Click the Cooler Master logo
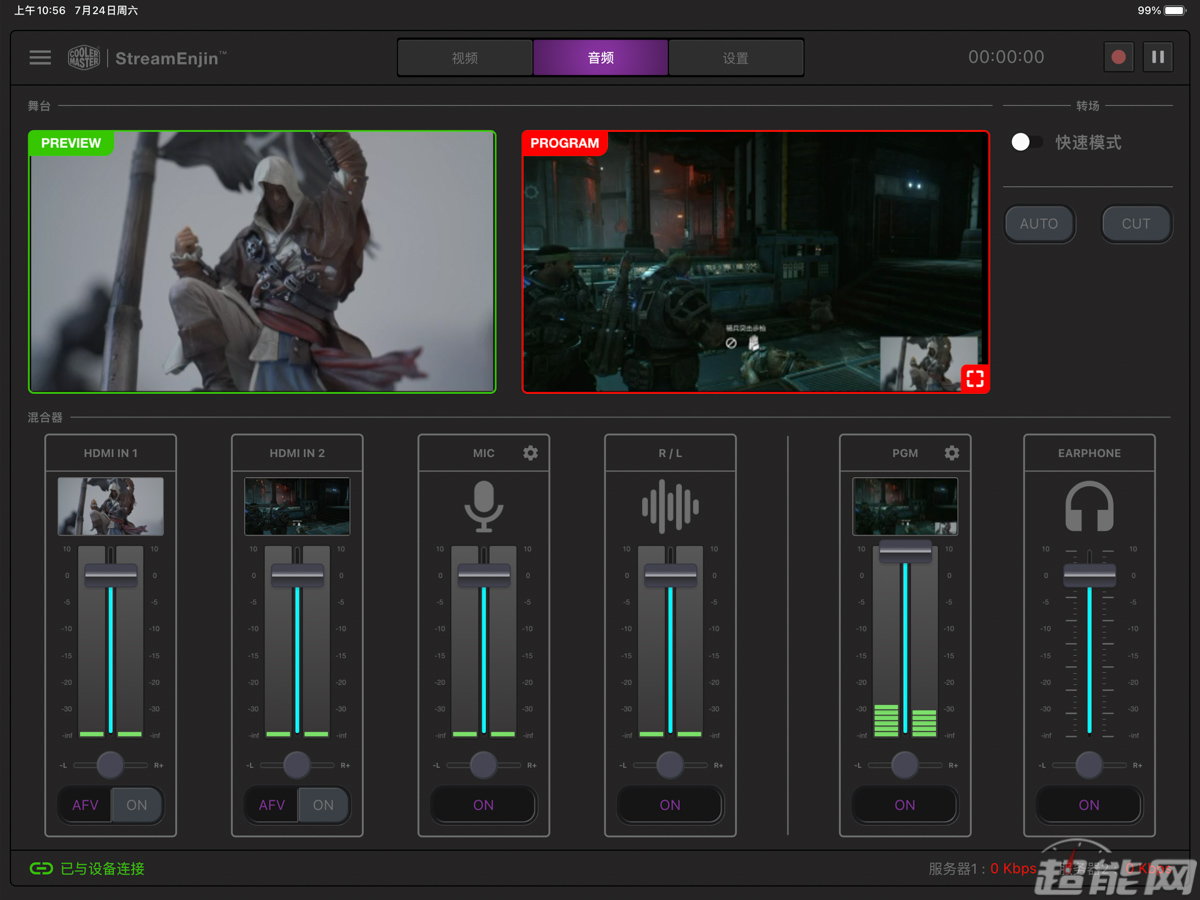This screenshot has width=1200, height=900. 84,58
